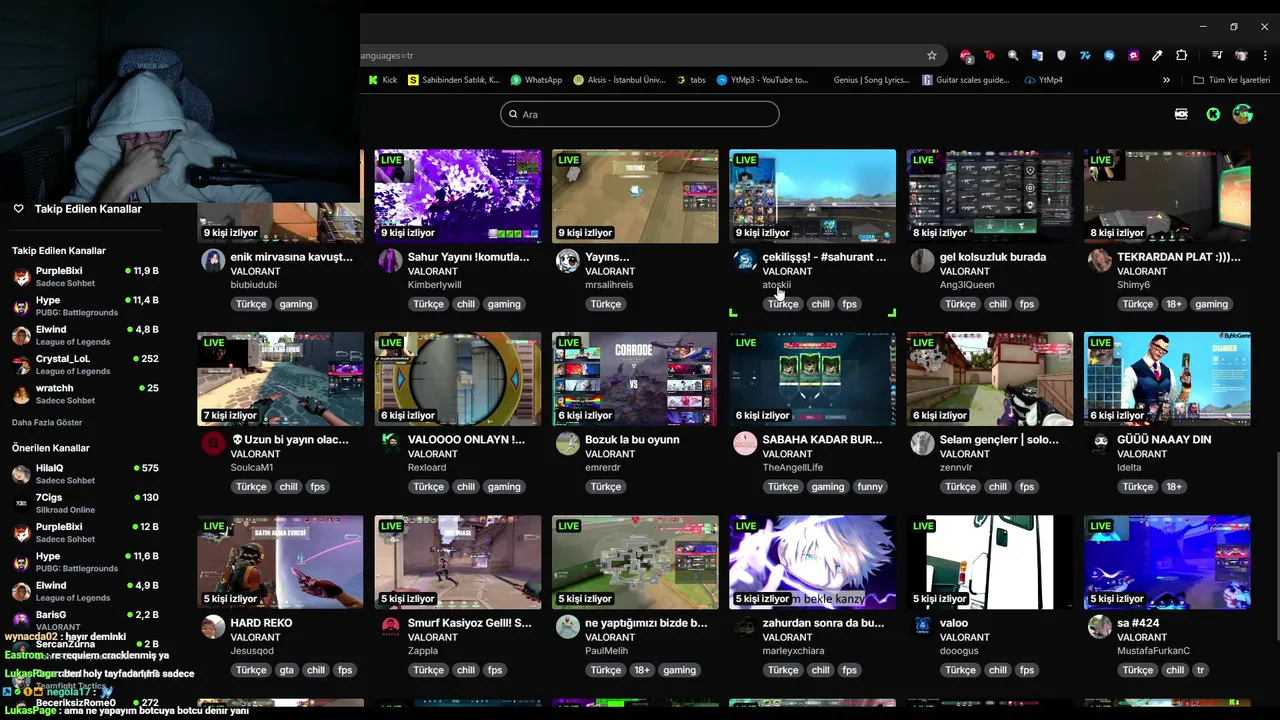Expand the hidden bookmarks overflow chevron
This screenshot has height=720, width=1280.
click(1166, 80)
